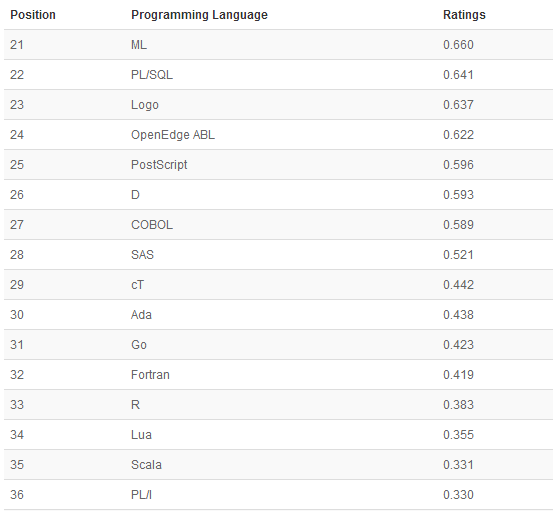The height and width of the screenshot is (511, 555).
Task: Click Fortran in position 32
Action: coord(150,375)
